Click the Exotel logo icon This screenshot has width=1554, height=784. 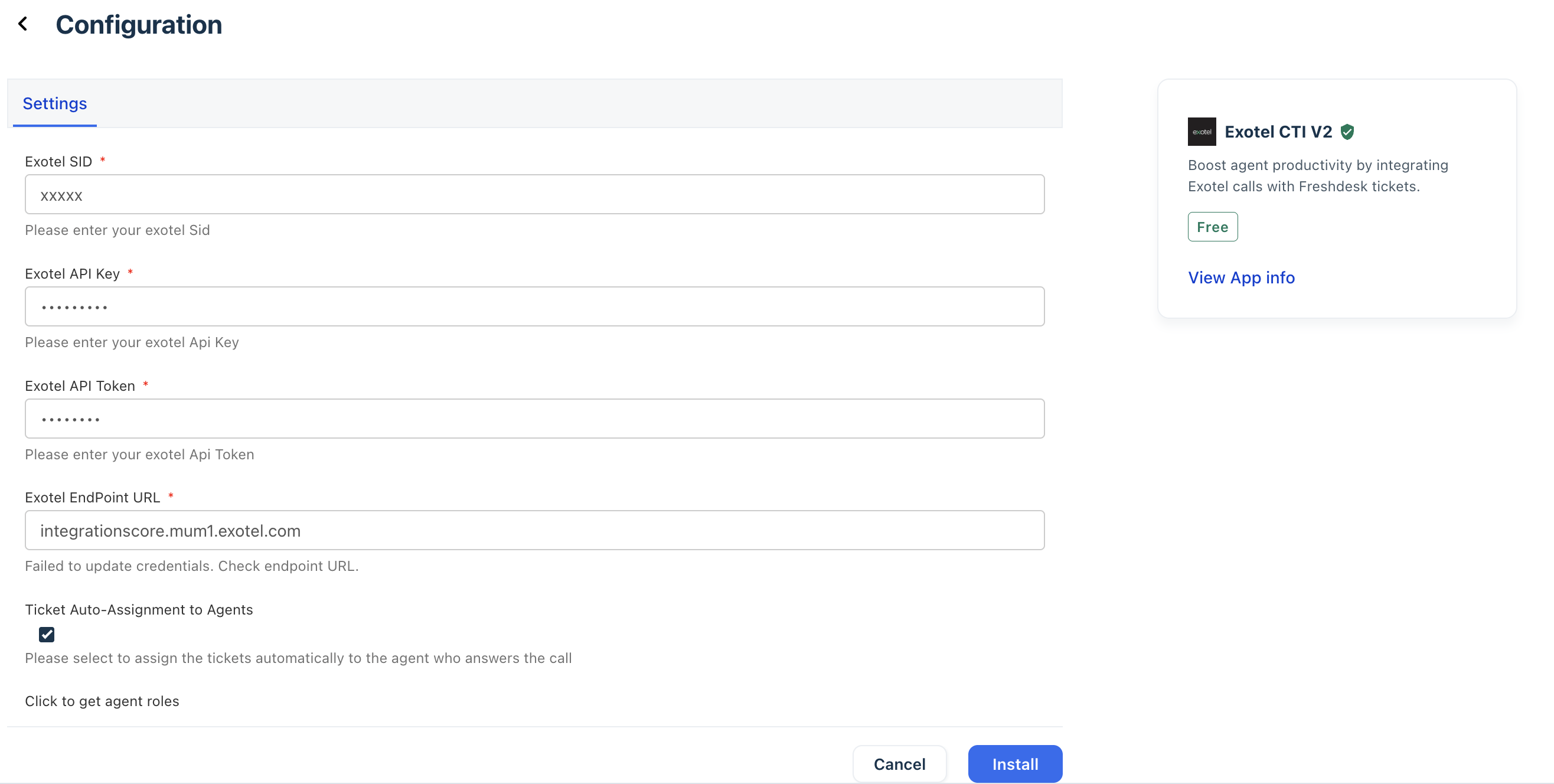(x=1201, y=132)
